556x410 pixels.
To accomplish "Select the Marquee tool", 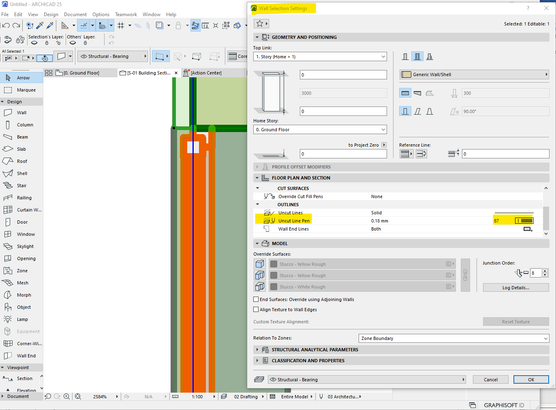I will [x=21, y=90].
